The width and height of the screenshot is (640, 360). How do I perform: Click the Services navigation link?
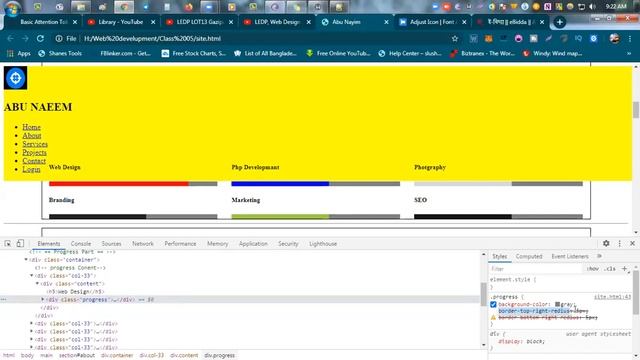pos(35,144)
